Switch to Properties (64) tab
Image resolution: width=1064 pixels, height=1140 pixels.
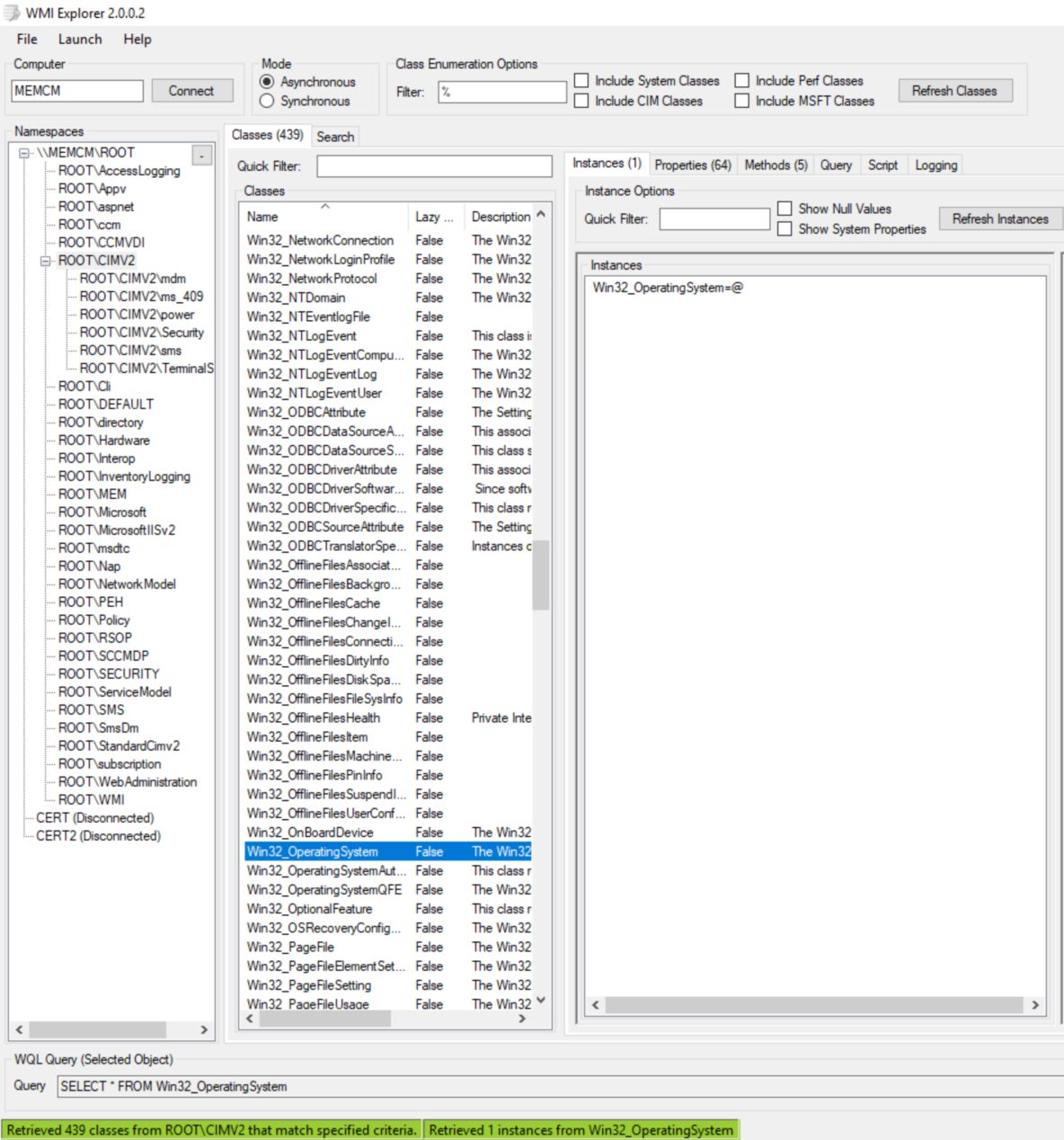pos(693,165)
